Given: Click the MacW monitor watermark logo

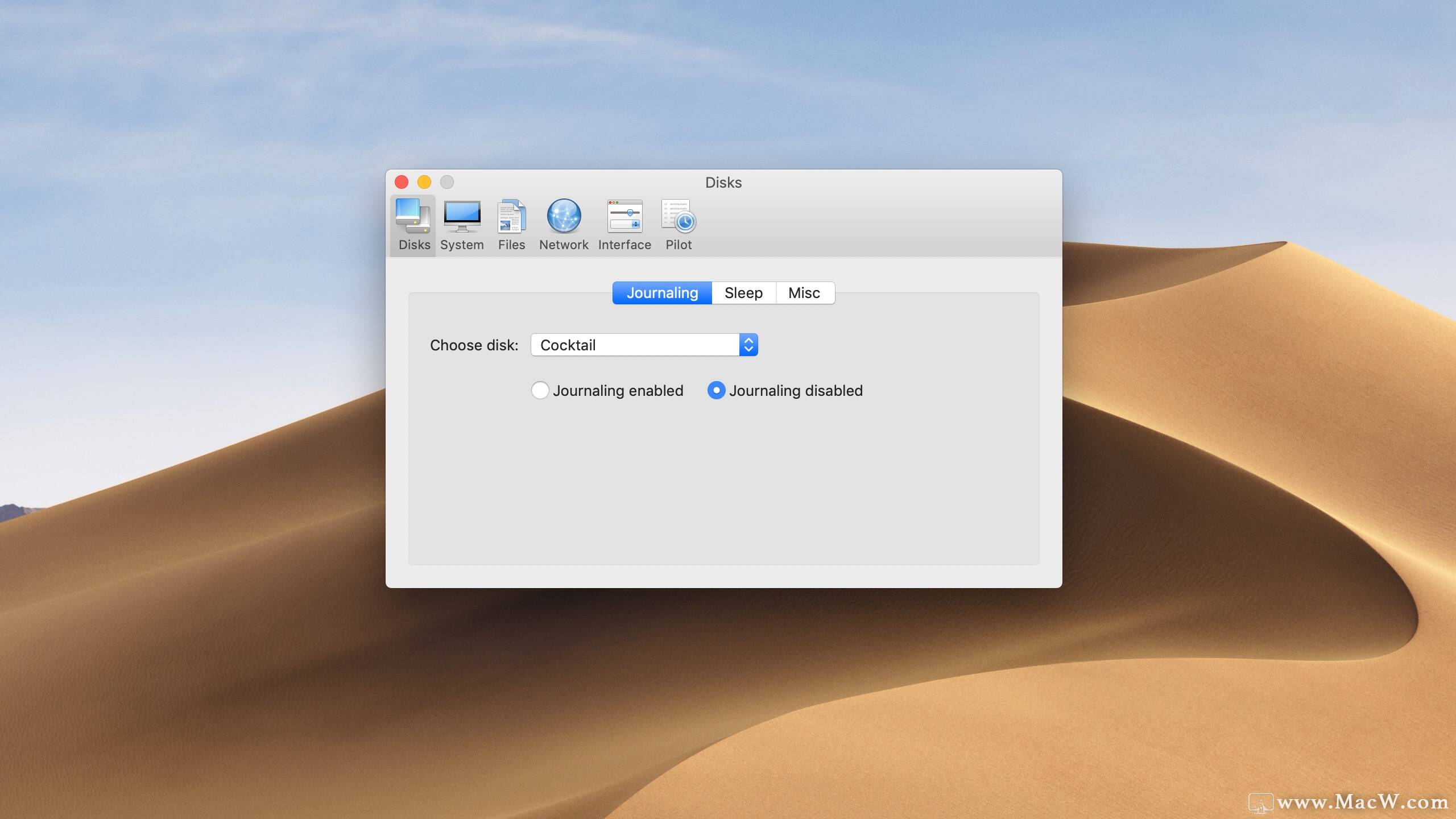Looking at the screenshot, I should [x=1260, y=803].
